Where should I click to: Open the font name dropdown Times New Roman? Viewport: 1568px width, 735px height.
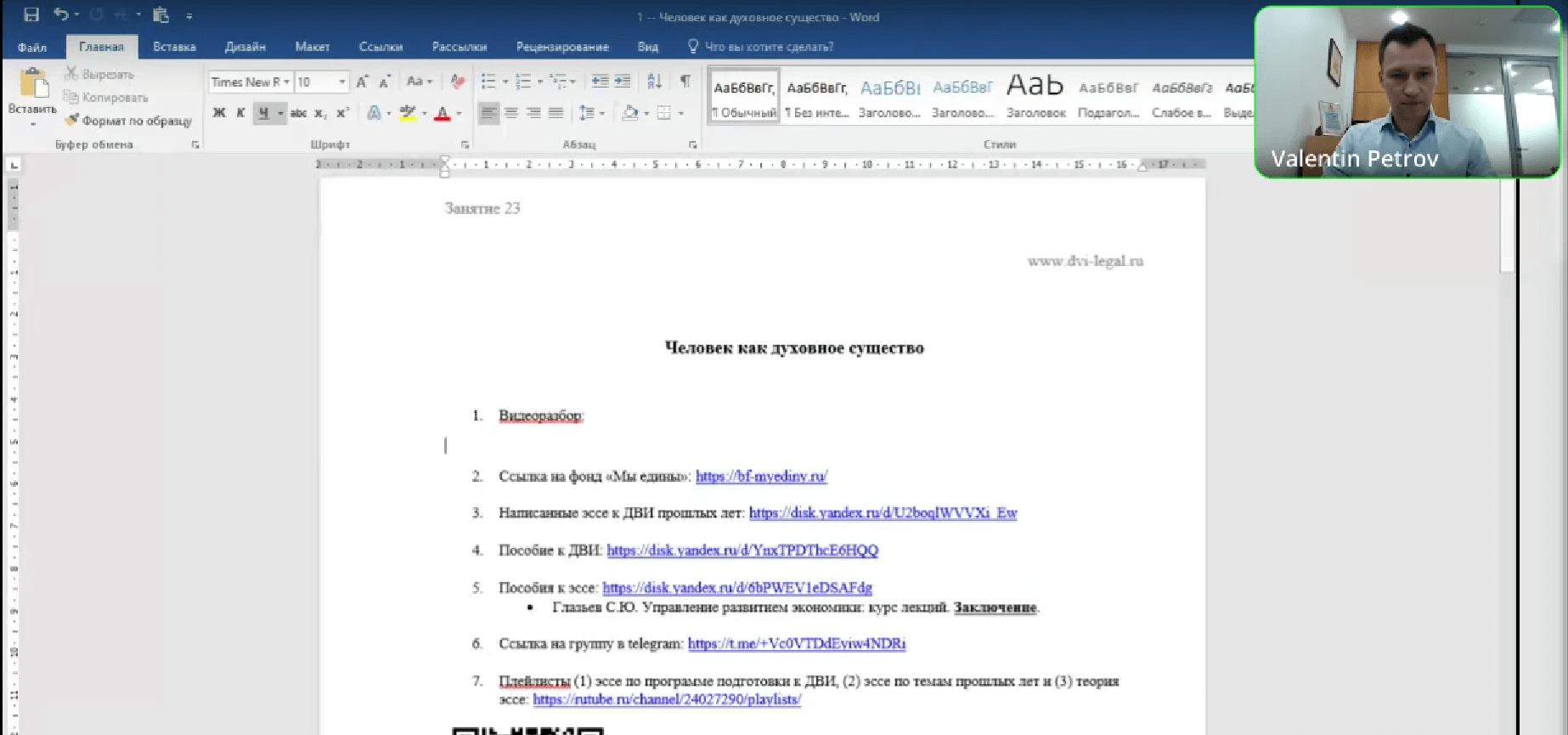tap(287, 82)
